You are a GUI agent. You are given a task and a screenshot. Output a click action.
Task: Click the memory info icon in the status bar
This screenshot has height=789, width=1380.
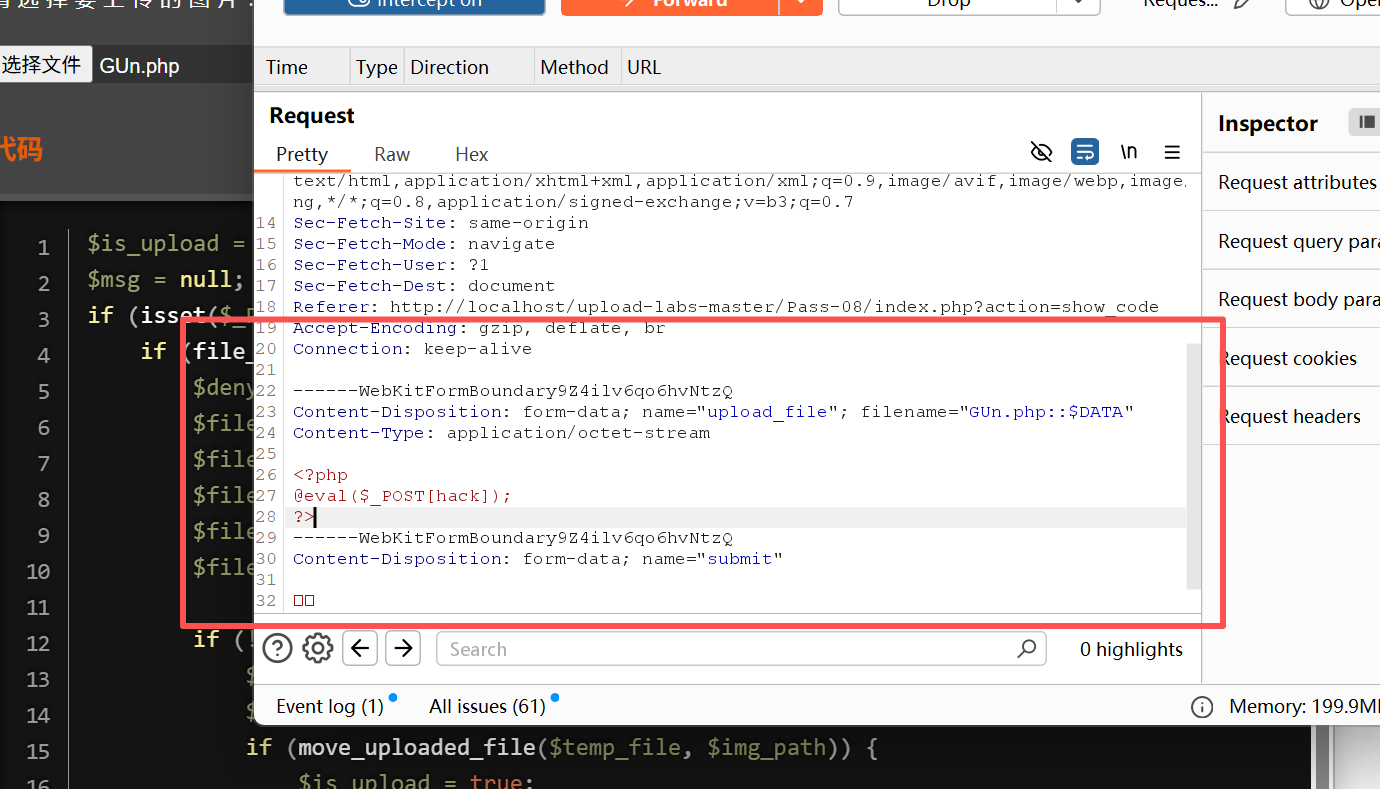1202,707
